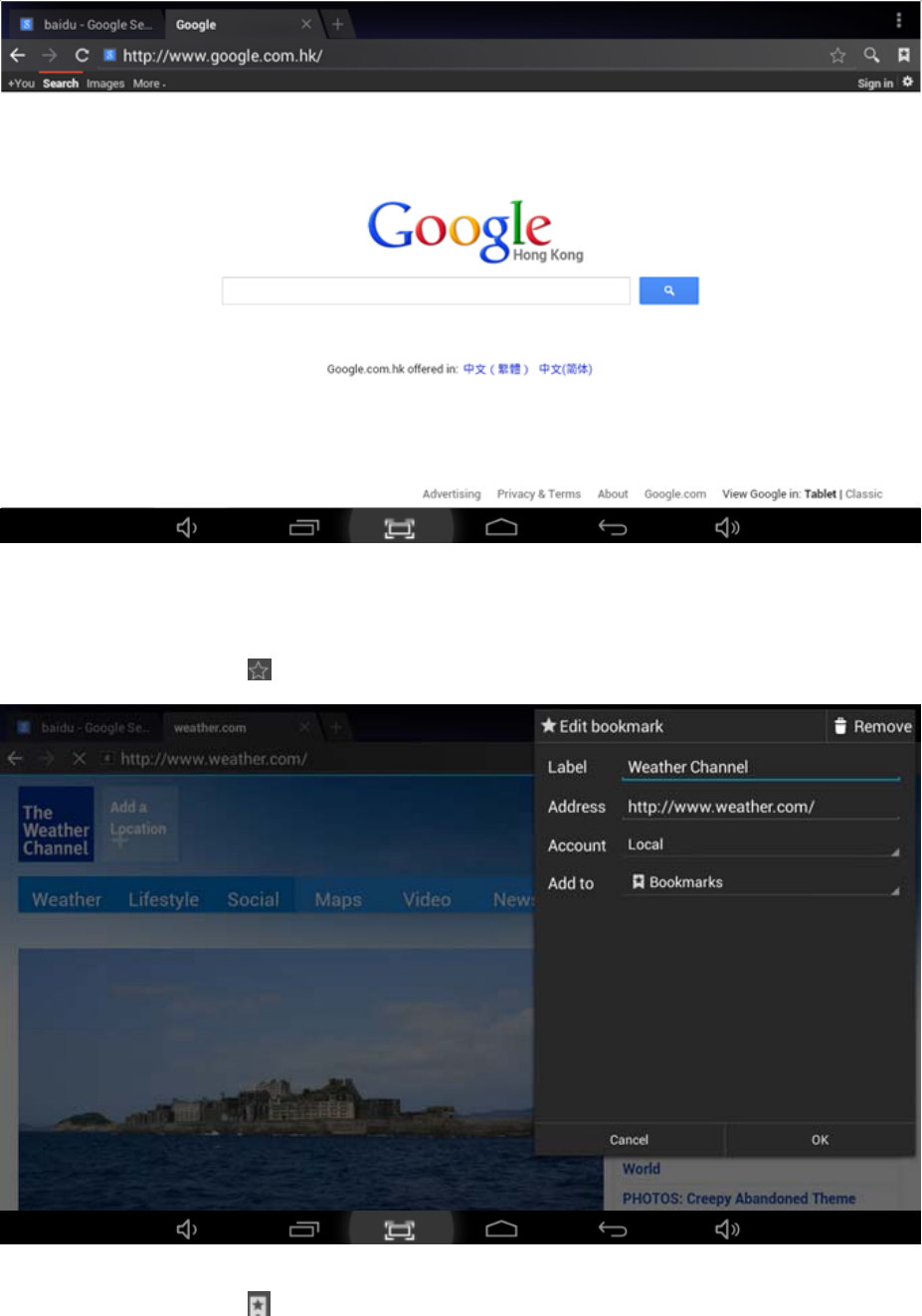Open bookmarks list icon in Google window

[x=904, y=56]
